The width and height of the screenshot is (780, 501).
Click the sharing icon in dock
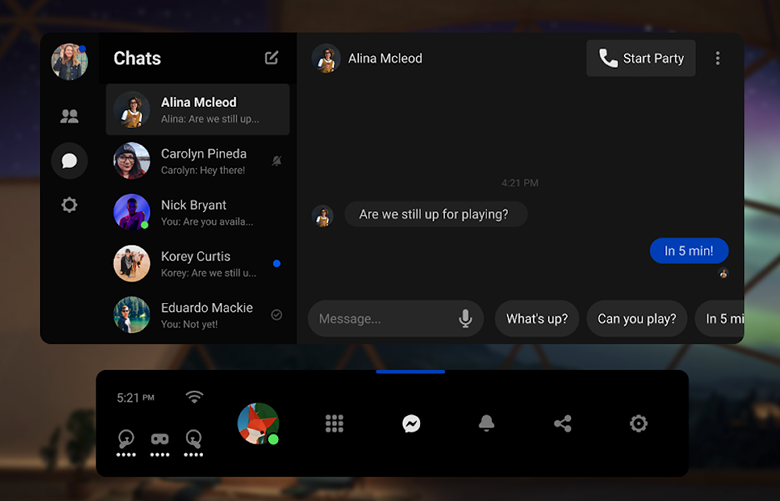[x=563, y=424]
